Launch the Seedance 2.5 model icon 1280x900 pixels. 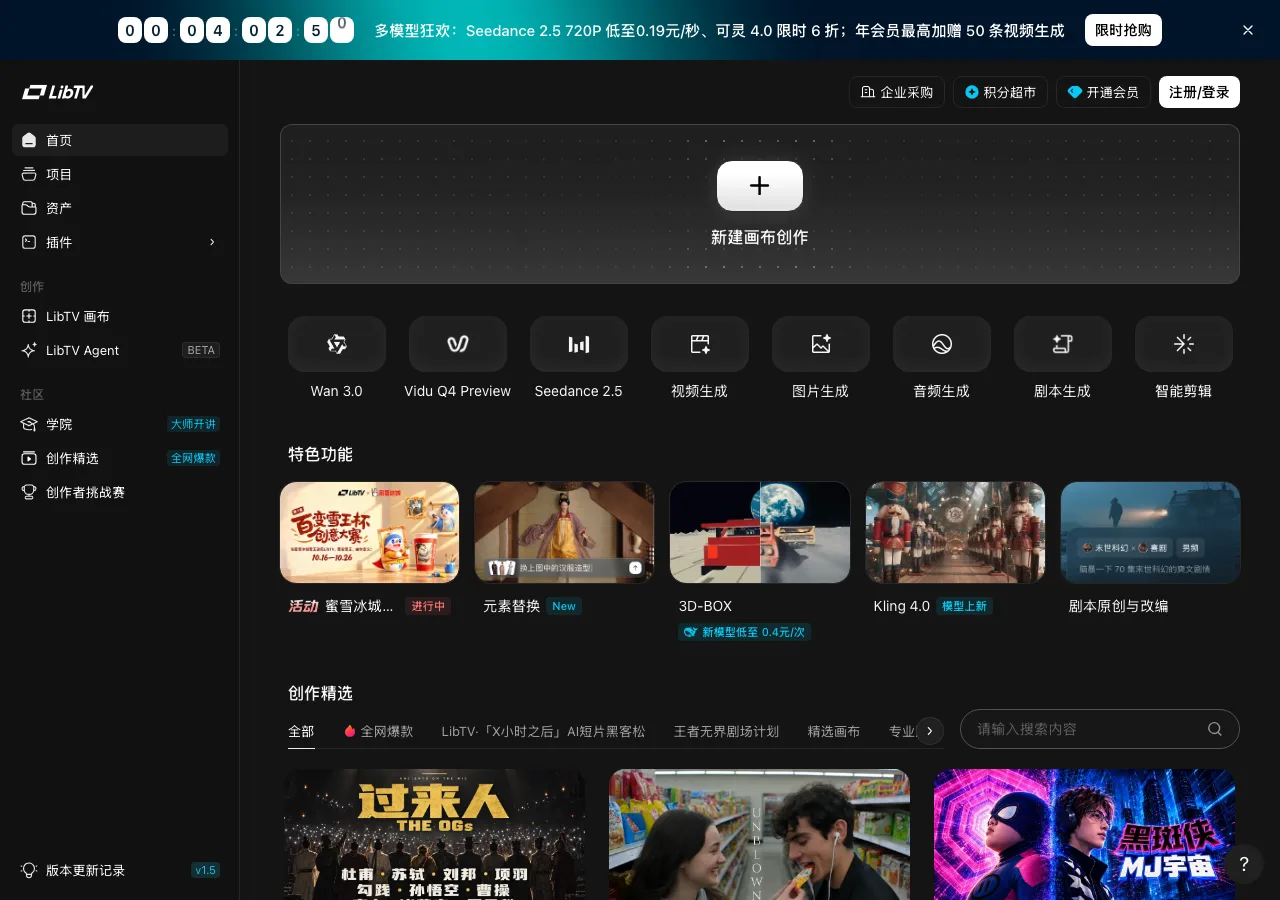point(579,344)
